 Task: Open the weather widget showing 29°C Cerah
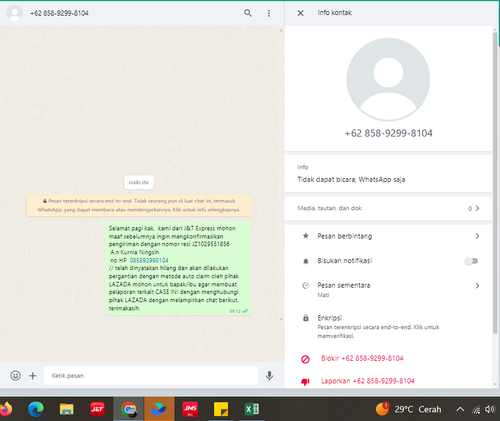pyautogui.click(x=408, y=409)
